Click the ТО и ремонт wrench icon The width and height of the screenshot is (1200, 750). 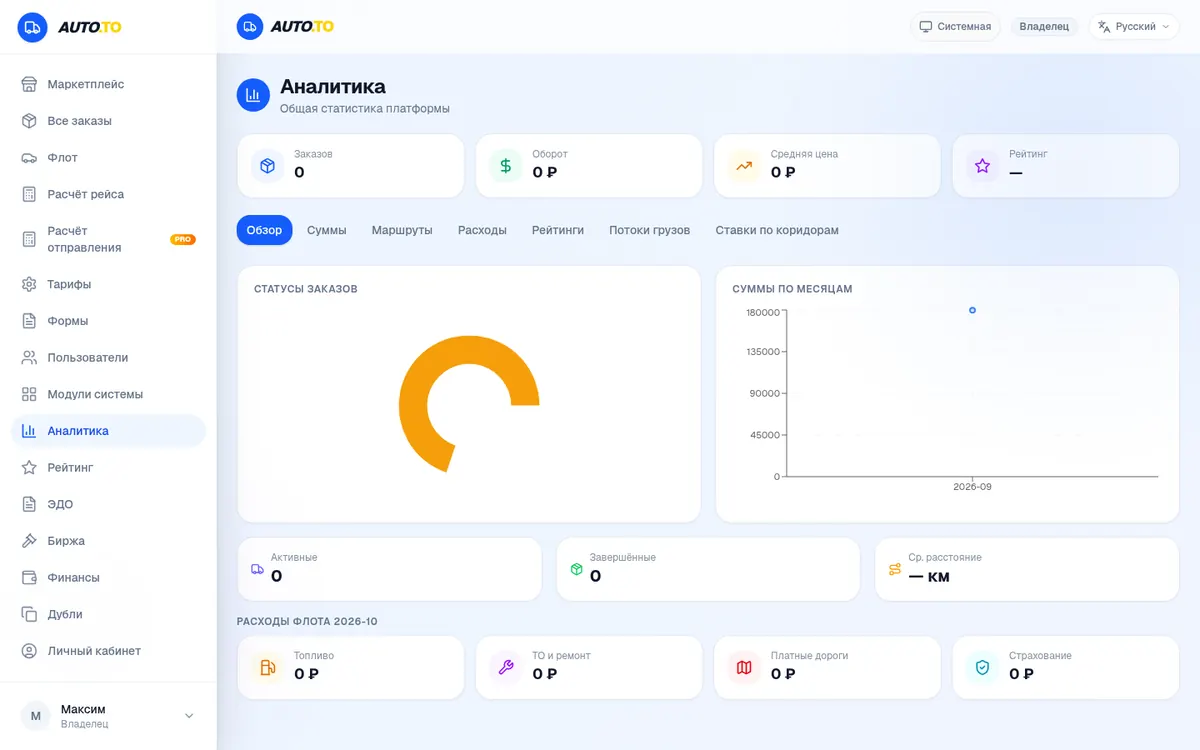[x=506, y=667]
